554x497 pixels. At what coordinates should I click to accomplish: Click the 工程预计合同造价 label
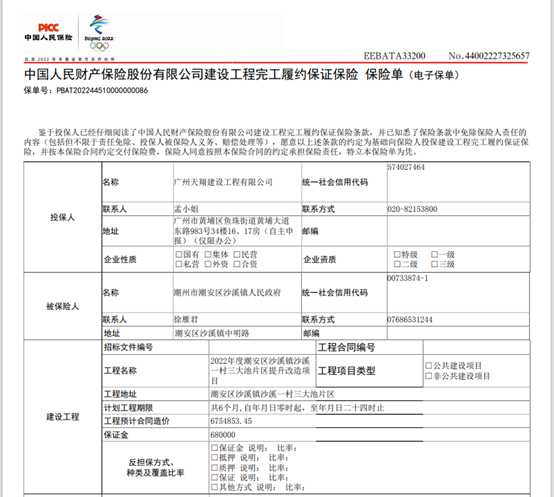click(136, 421)
